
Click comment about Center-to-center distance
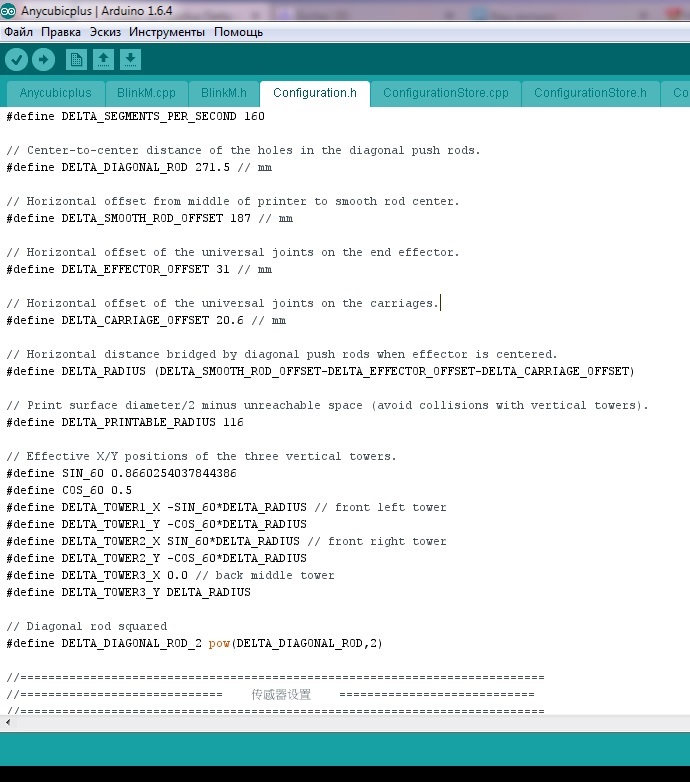tap(243, 150)
